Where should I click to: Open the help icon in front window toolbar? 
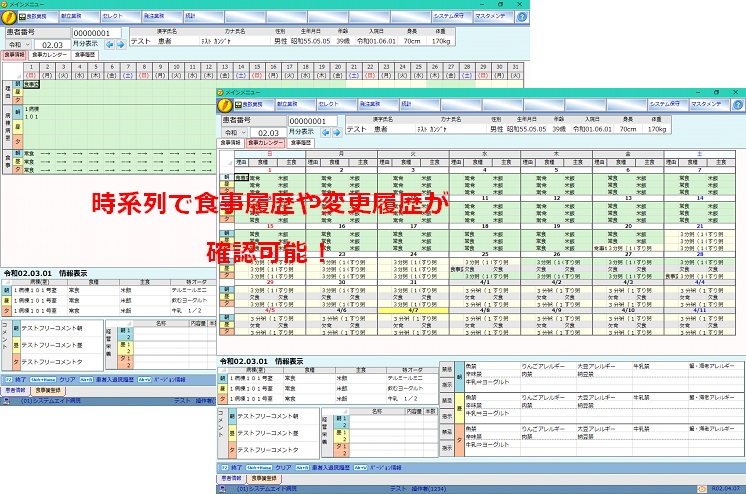738,105
